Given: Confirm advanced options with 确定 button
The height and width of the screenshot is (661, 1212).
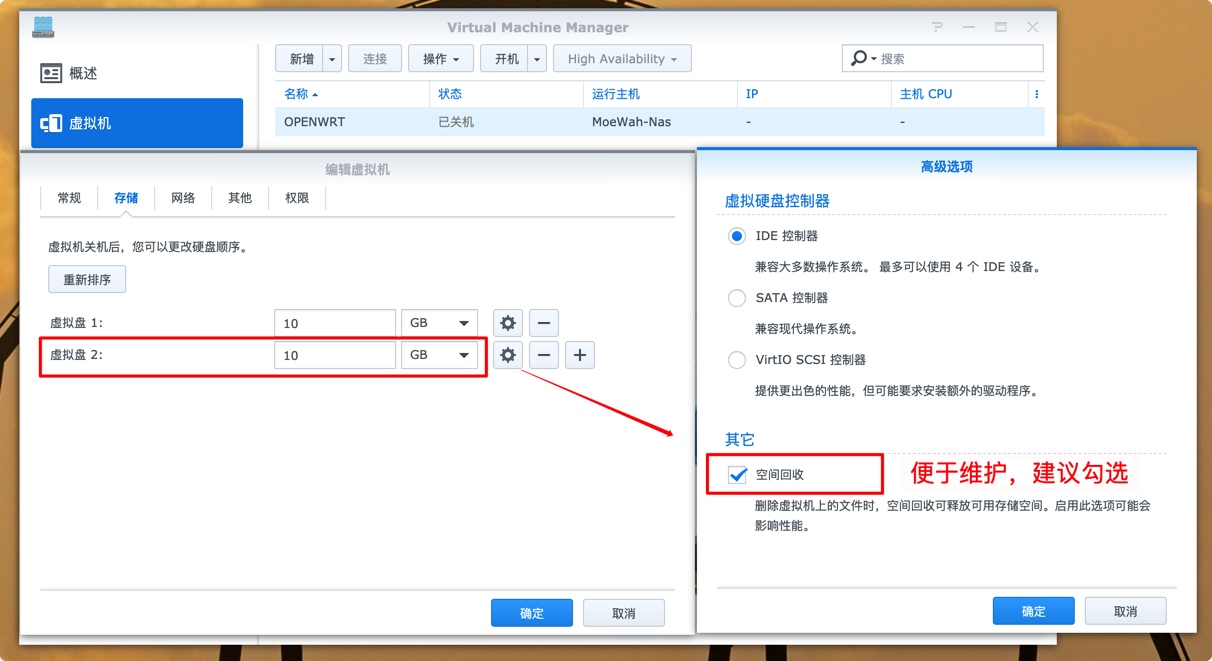Looking at the screenshot, I should point(1033,611).
